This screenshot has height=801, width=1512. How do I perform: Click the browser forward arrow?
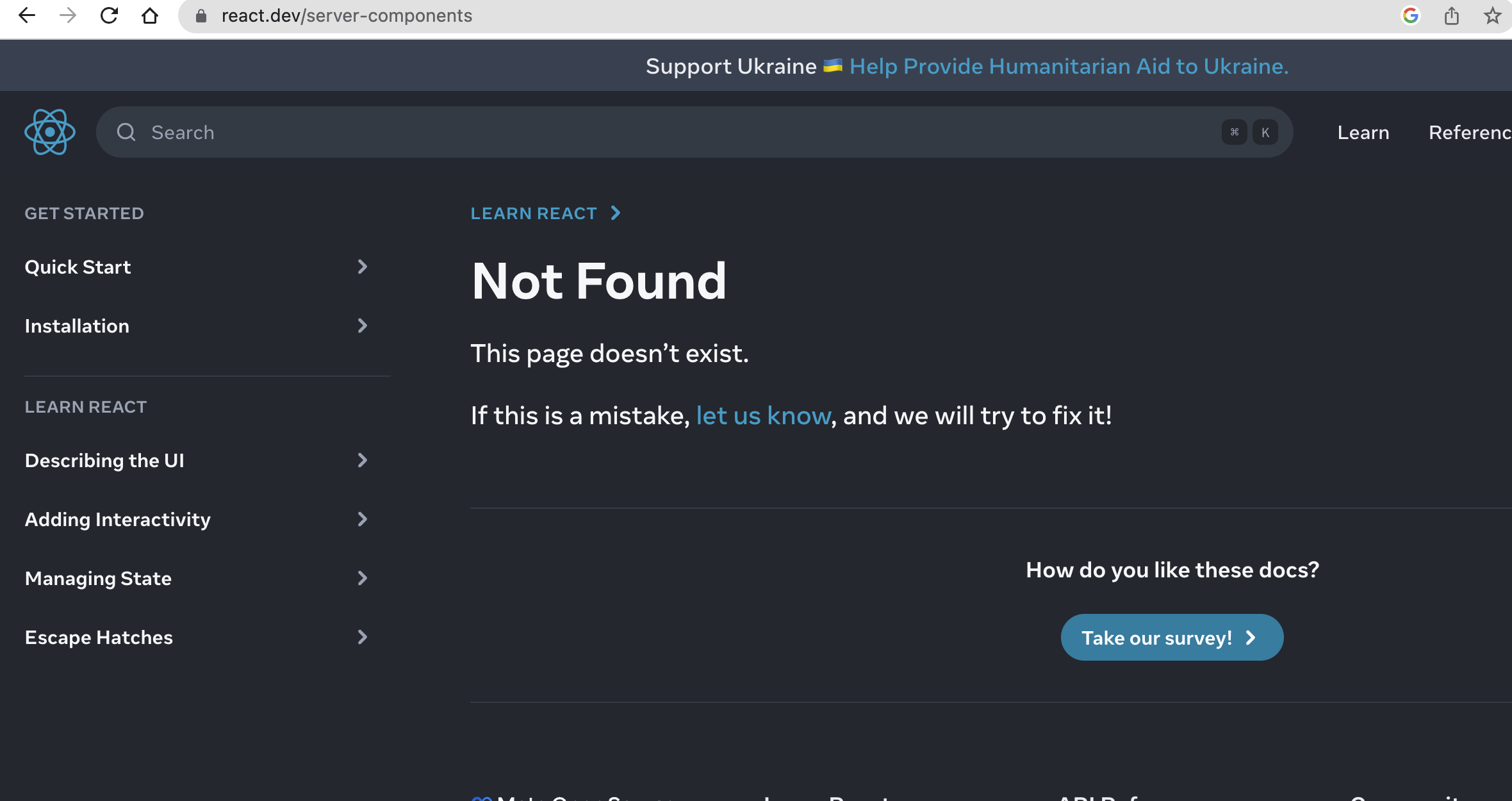[x=68, y=15]
